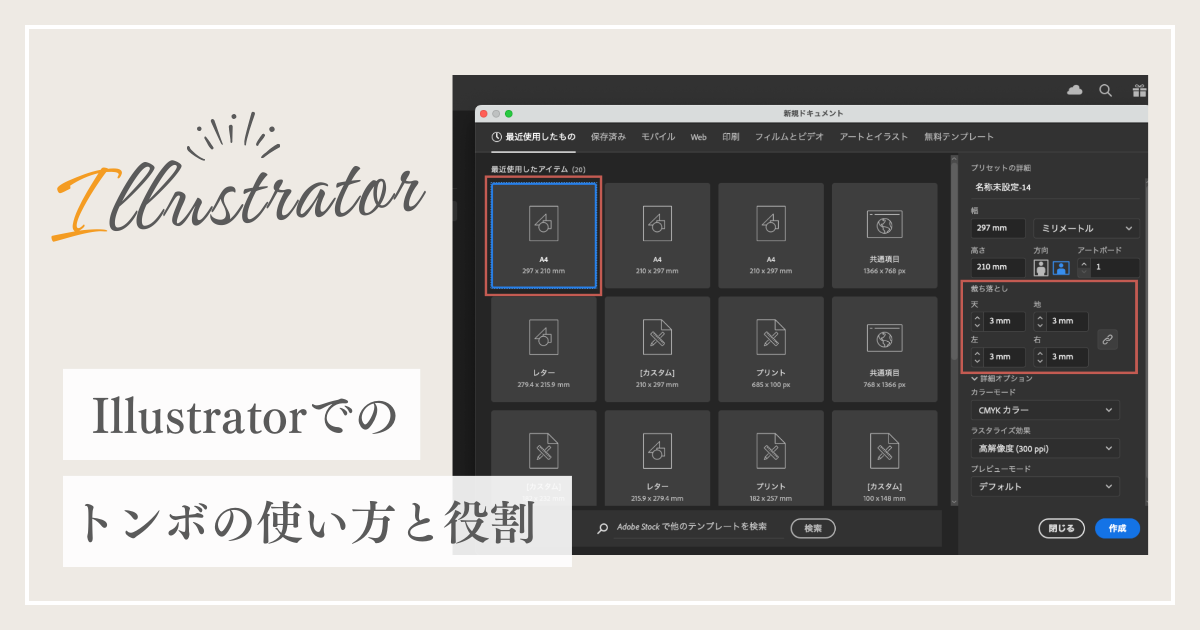Toggle the bleed link chain icon
Image resolution: width=1200 pixels, height=630 pixels.
tap(1107, 339)
